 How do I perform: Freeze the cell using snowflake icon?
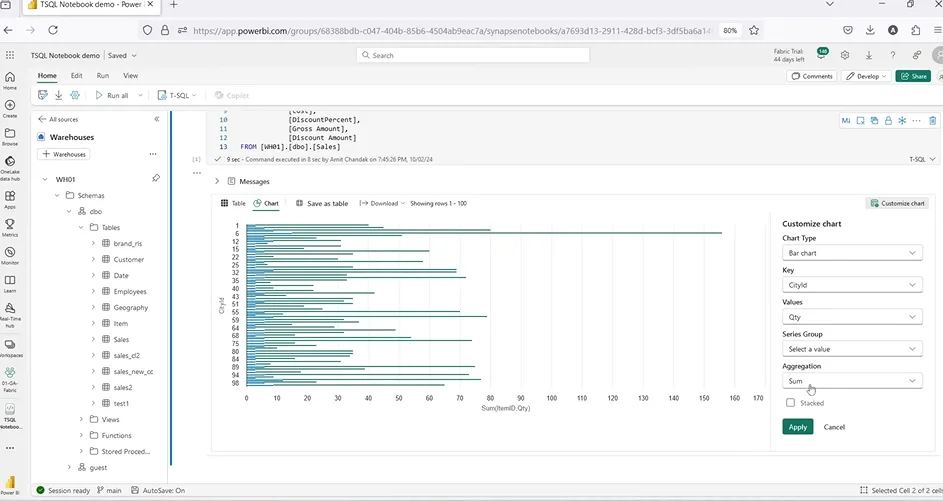point(902,120)
